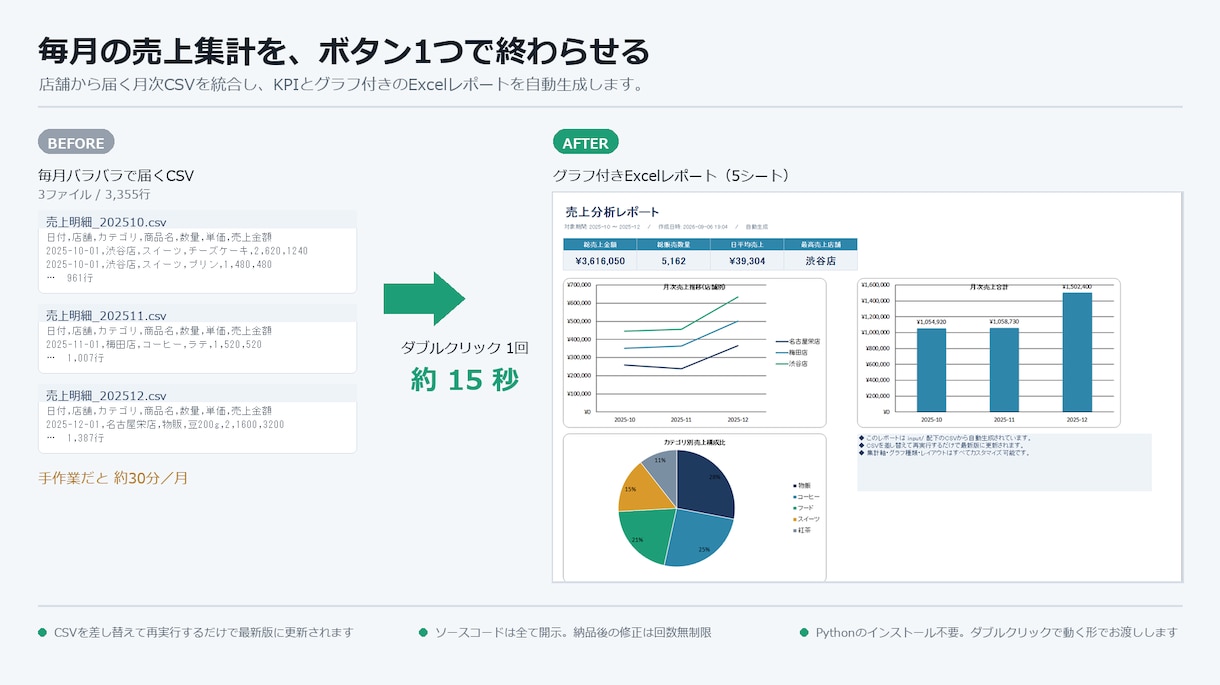
Task: Click the green text 約 15 秒
Action: 465,380
